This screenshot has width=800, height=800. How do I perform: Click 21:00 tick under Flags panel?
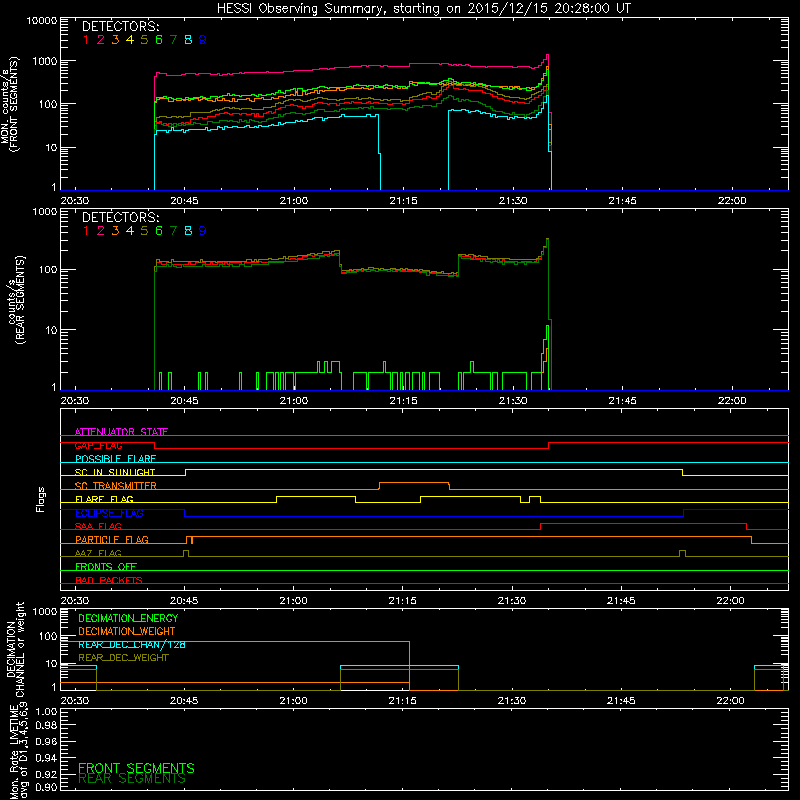pyautogui.click(x=293, y=601)
